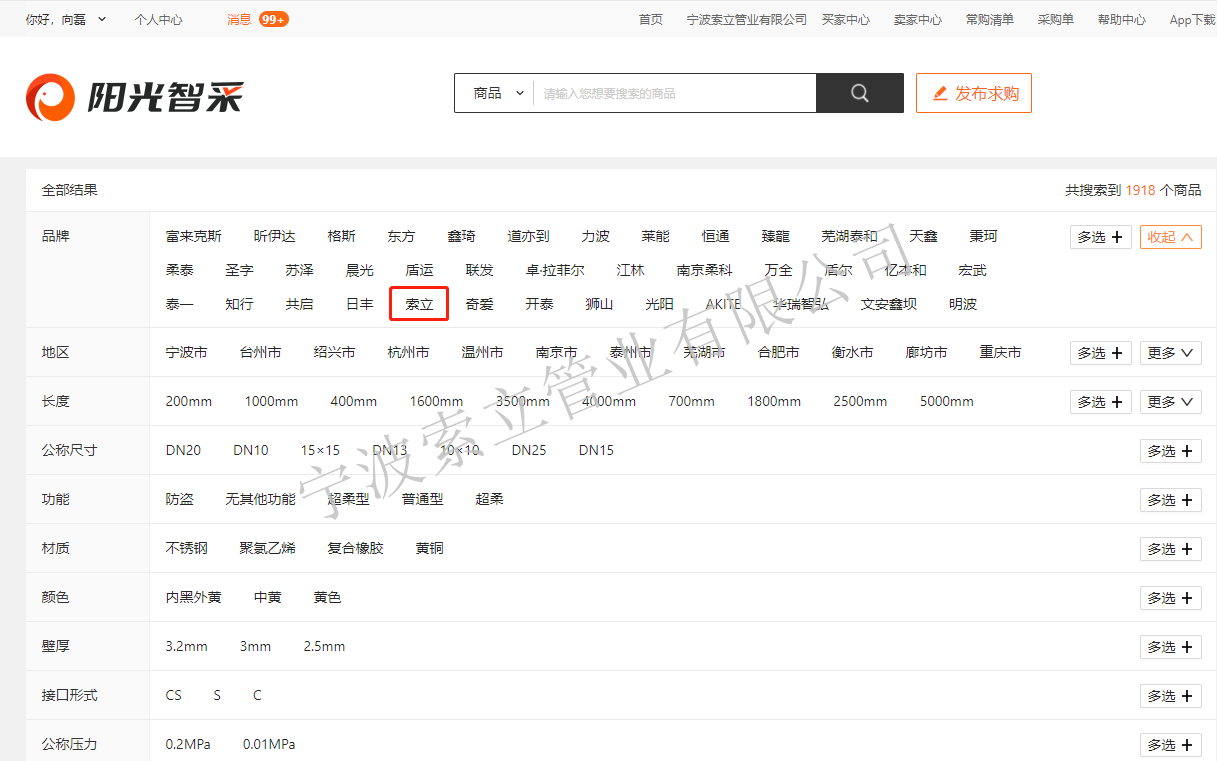
Task: Click the plus icon on 壁厚 多选
Action: tap(1187, 646)
